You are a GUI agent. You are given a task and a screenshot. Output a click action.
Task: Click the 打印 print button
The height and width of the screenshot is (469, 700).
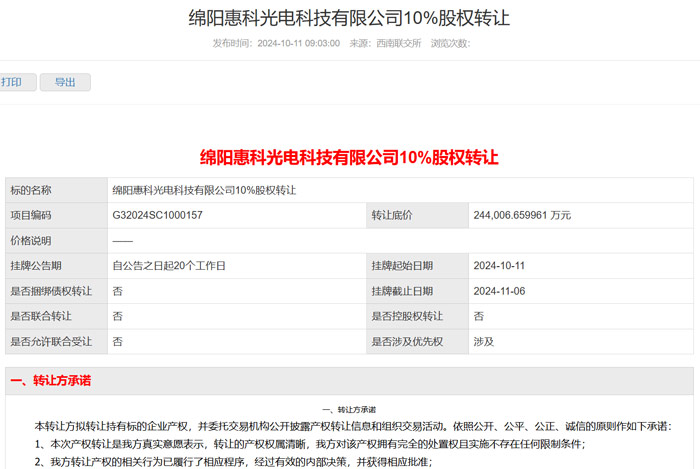[16, 82]
